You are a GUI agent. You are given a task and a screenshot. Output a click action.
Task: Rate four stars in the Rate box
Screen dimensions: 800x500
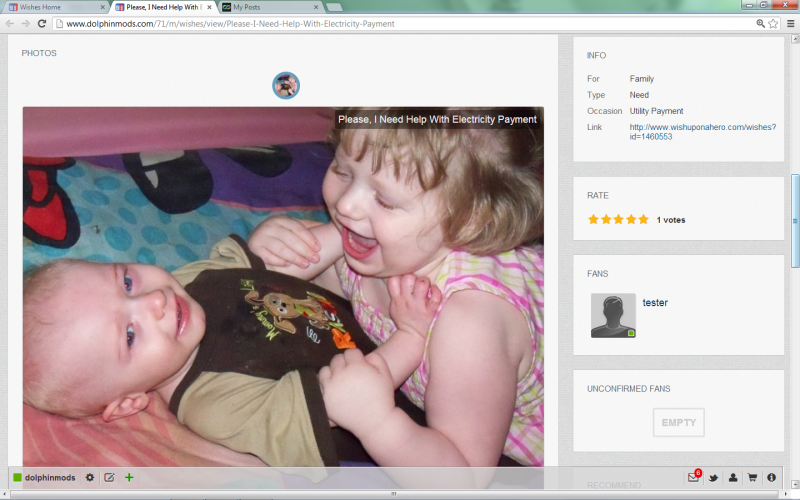coord(631,219)
